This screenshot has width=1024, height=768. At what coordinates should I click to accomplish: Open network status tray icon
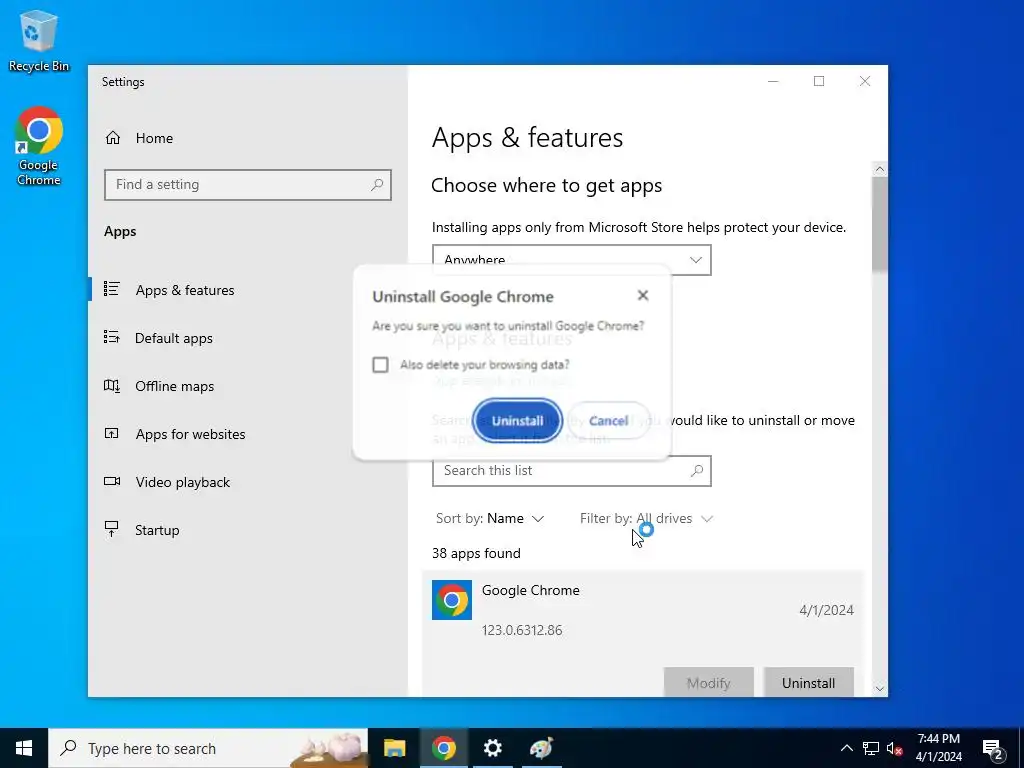click(x=871, y=748)
